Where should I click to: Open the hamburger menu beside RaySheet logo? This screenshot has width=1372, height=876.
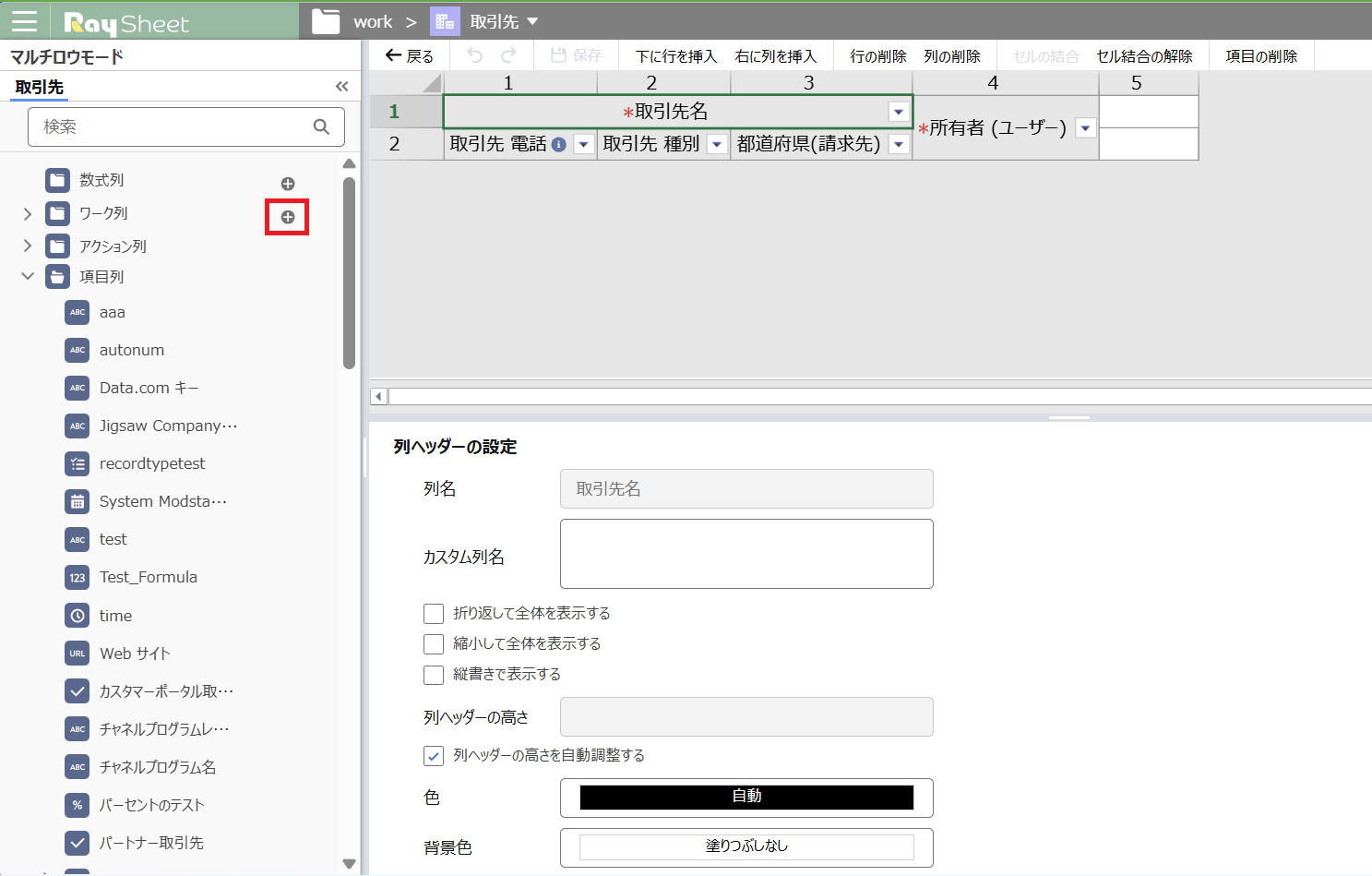[x=24, y=21]
